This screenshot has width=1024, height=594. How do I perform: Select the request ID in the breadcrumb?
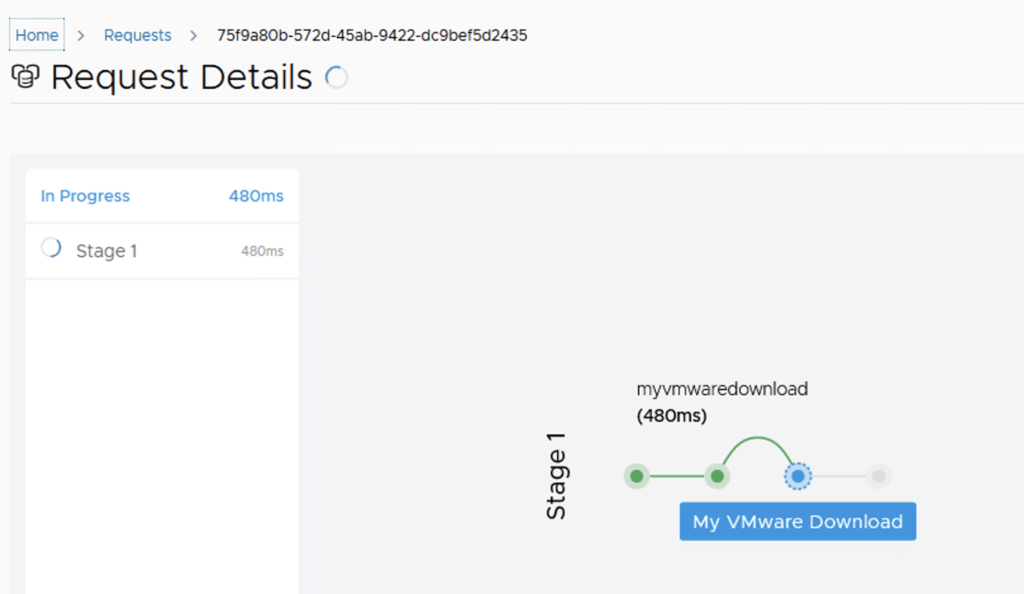(x=372, y=35)
